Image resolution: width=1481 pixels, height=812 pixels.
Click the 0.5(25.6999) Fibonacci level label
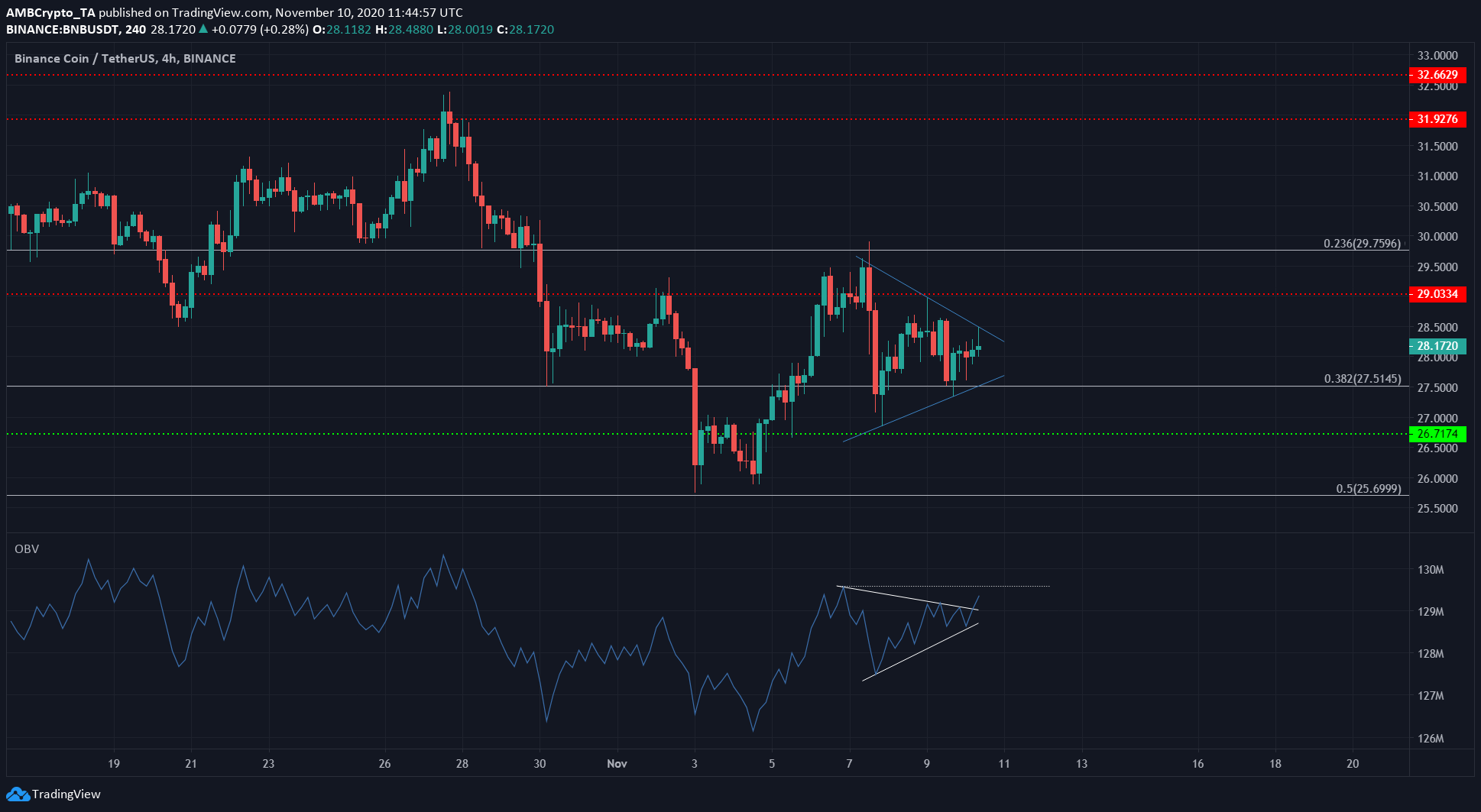[x=1369, y=489]
